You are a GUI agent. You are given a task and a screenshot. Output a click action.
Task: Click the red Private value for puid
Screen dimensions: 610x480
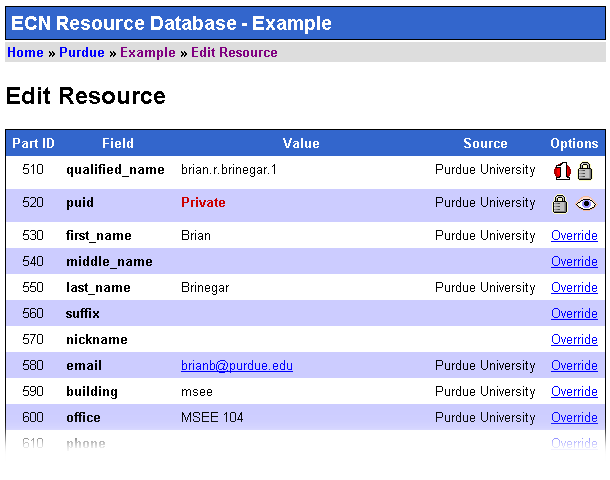203,203
